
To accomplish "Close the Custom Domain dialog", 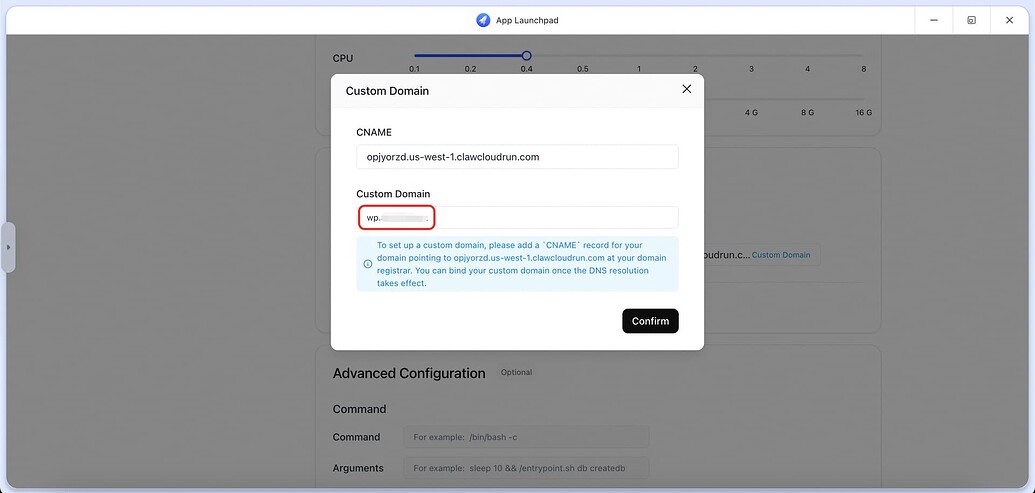I will (x=686, y=89).
